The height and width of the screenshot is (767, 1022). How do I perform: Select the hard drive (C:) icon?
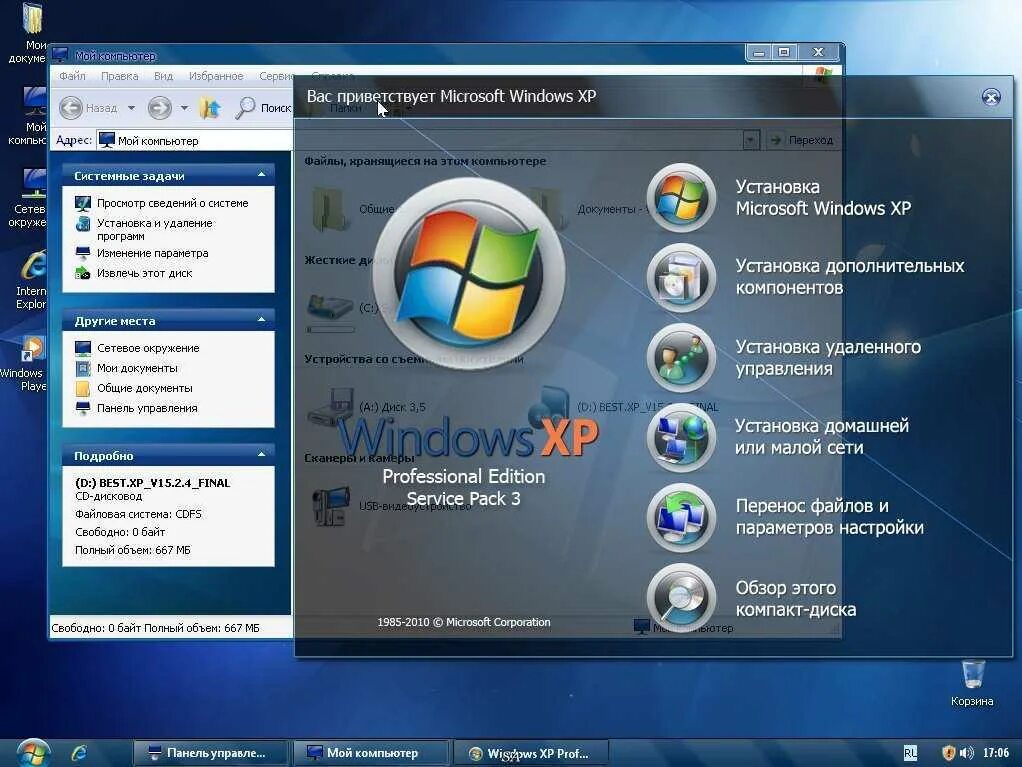pyautogui.click(x=330, y=307)
